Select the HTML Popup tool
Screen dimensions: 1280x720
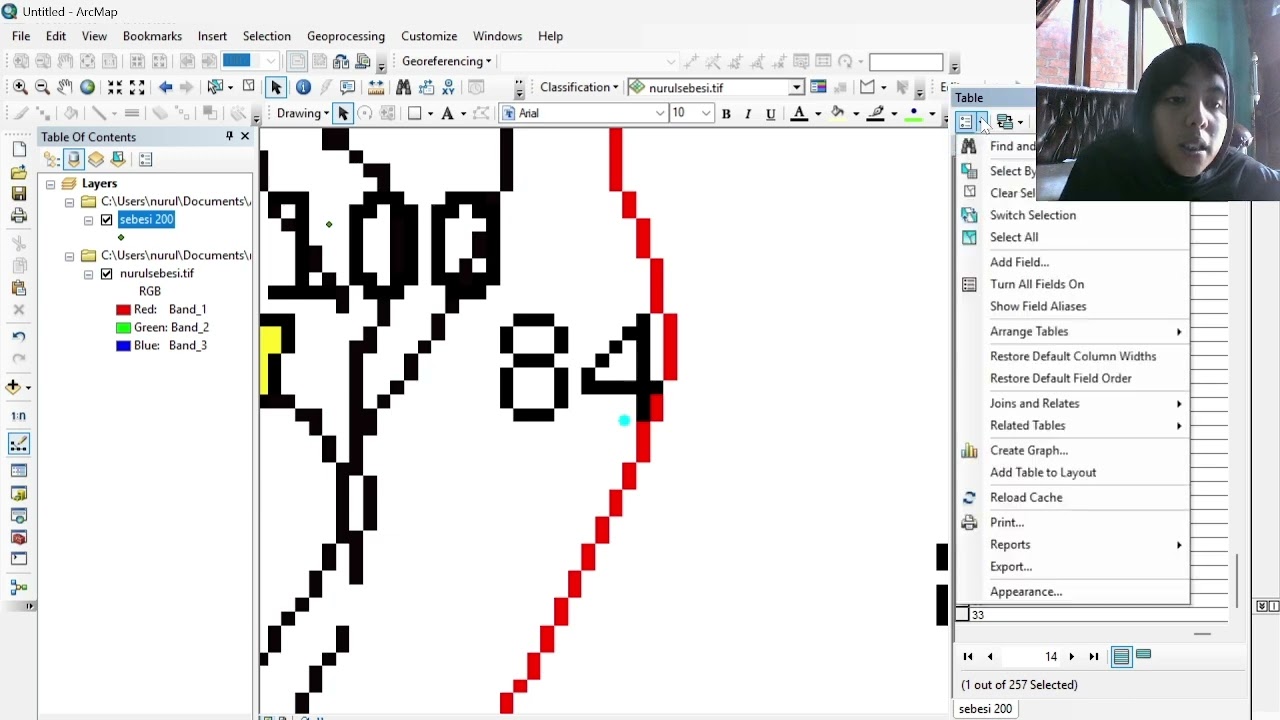(348, 87)
